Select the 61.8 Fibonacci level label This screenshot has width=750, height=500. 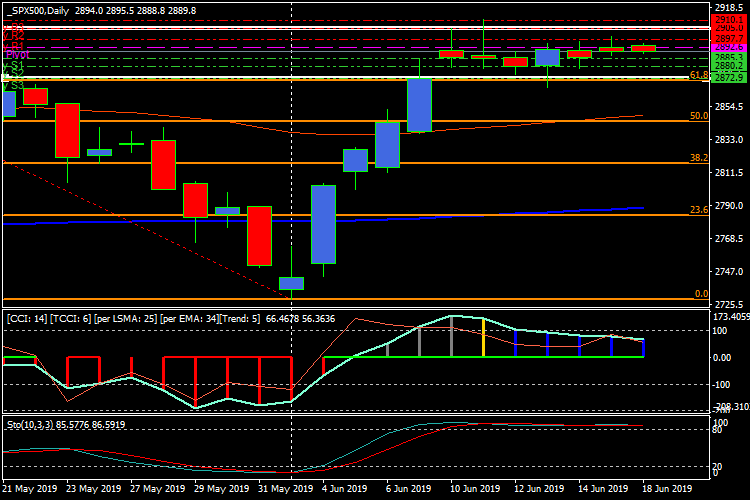[699, 74]
